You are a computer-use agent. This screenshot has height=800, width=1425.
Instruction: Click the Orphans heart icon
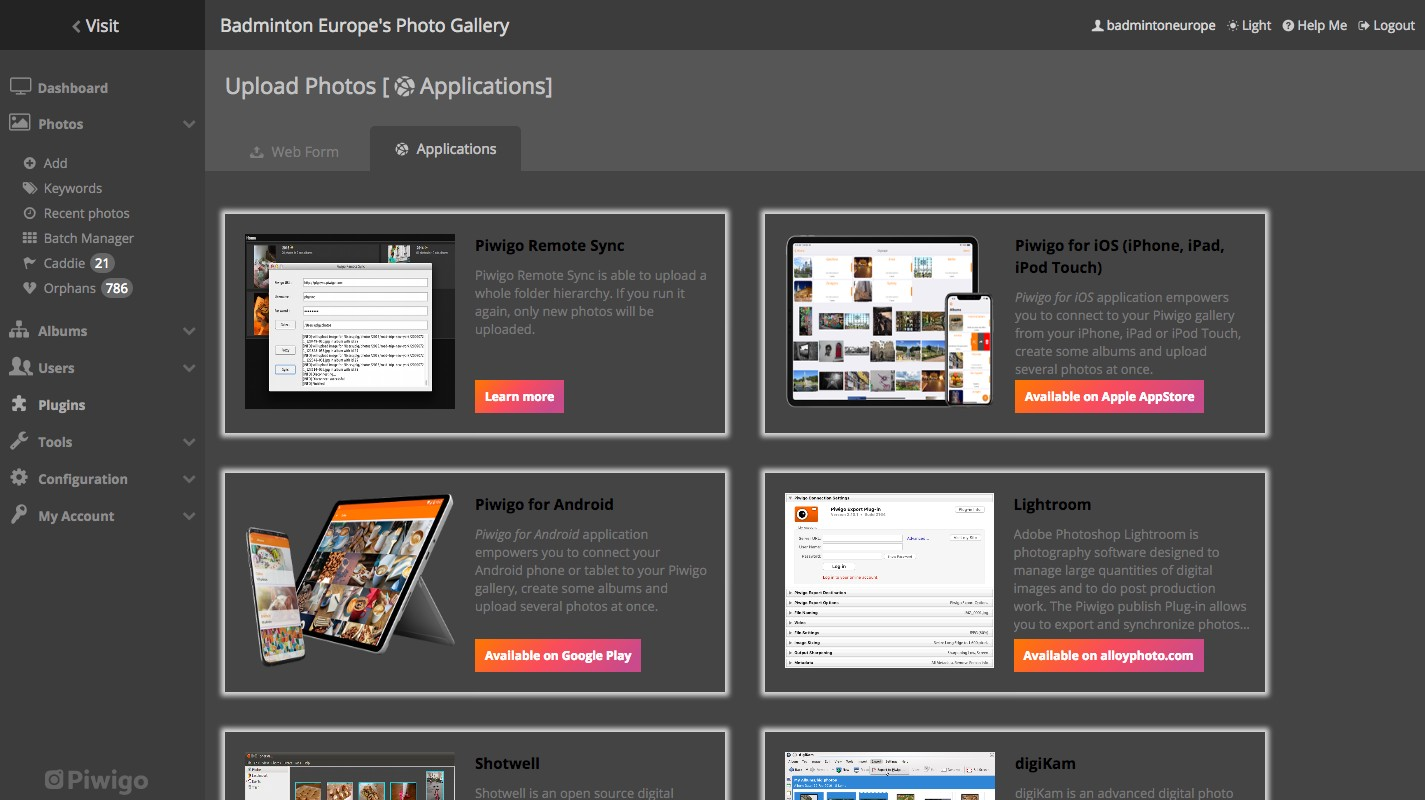[x=30, y=288]
